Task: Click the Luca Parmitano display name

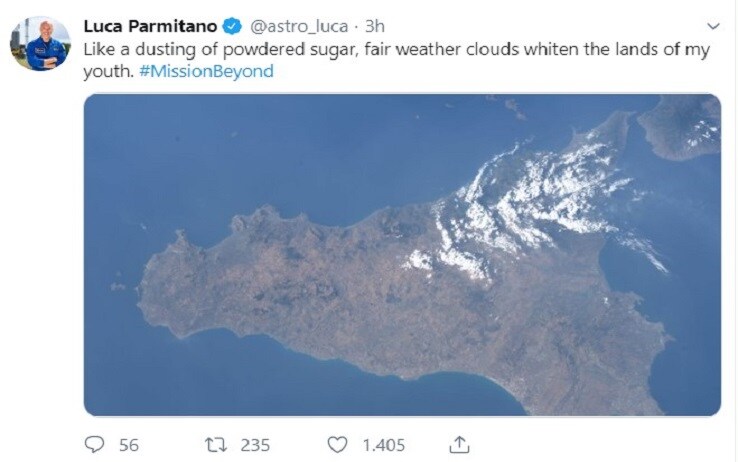Action: 150,26
